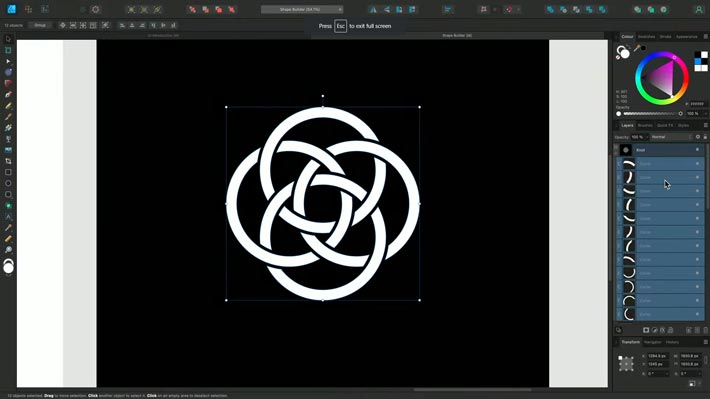Image resolution: width=710 pixels, height=399 pixels.
Task: Toggle visibility of the Knot layer
Action: pyautogui.click(x=697, y=150)
